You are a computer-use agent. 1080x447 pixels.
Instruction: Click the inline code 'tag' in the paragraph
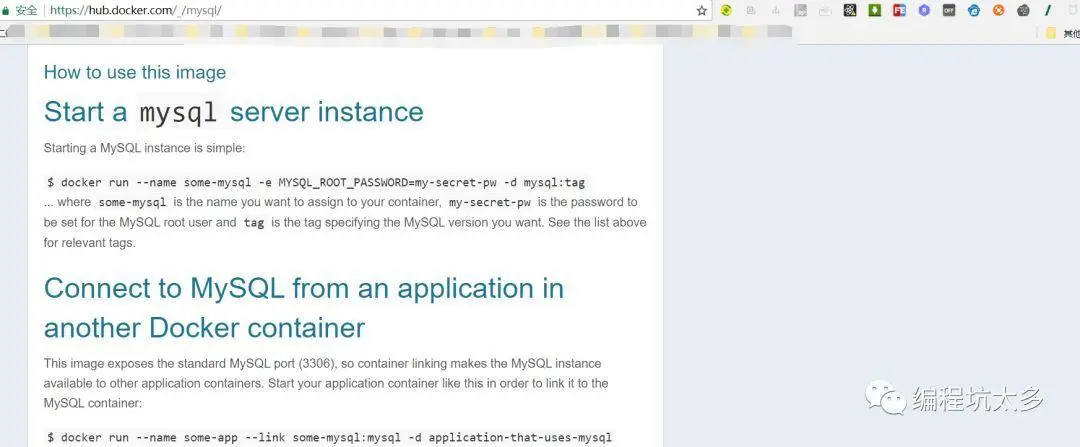pos(253,223)
